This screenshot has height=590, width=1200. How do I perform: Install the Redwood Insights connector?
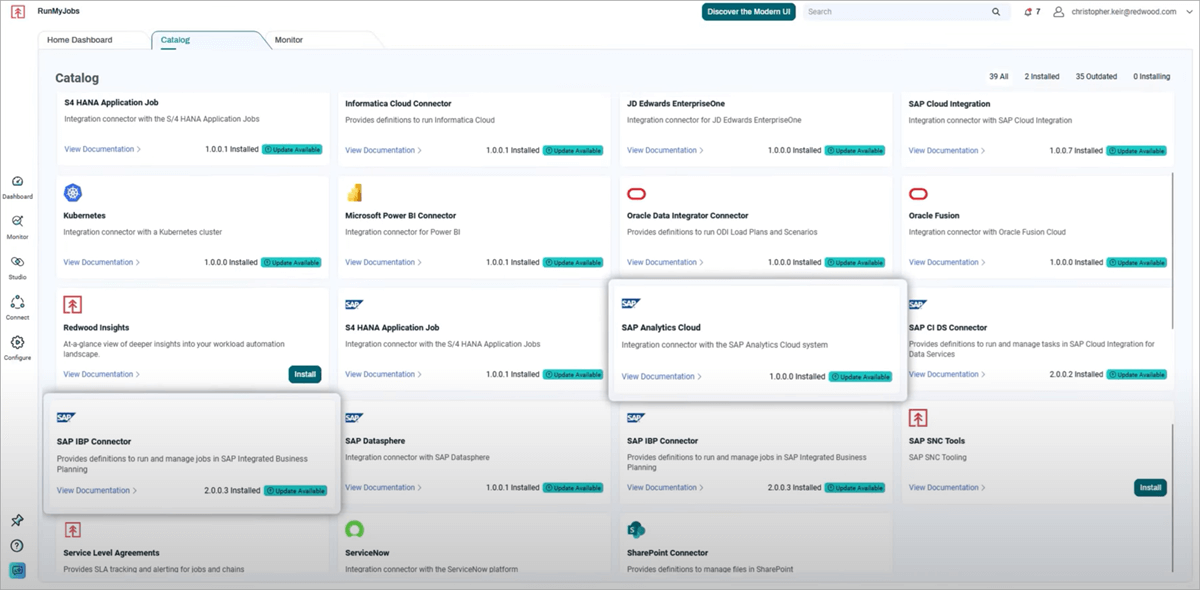coord(304,373)
